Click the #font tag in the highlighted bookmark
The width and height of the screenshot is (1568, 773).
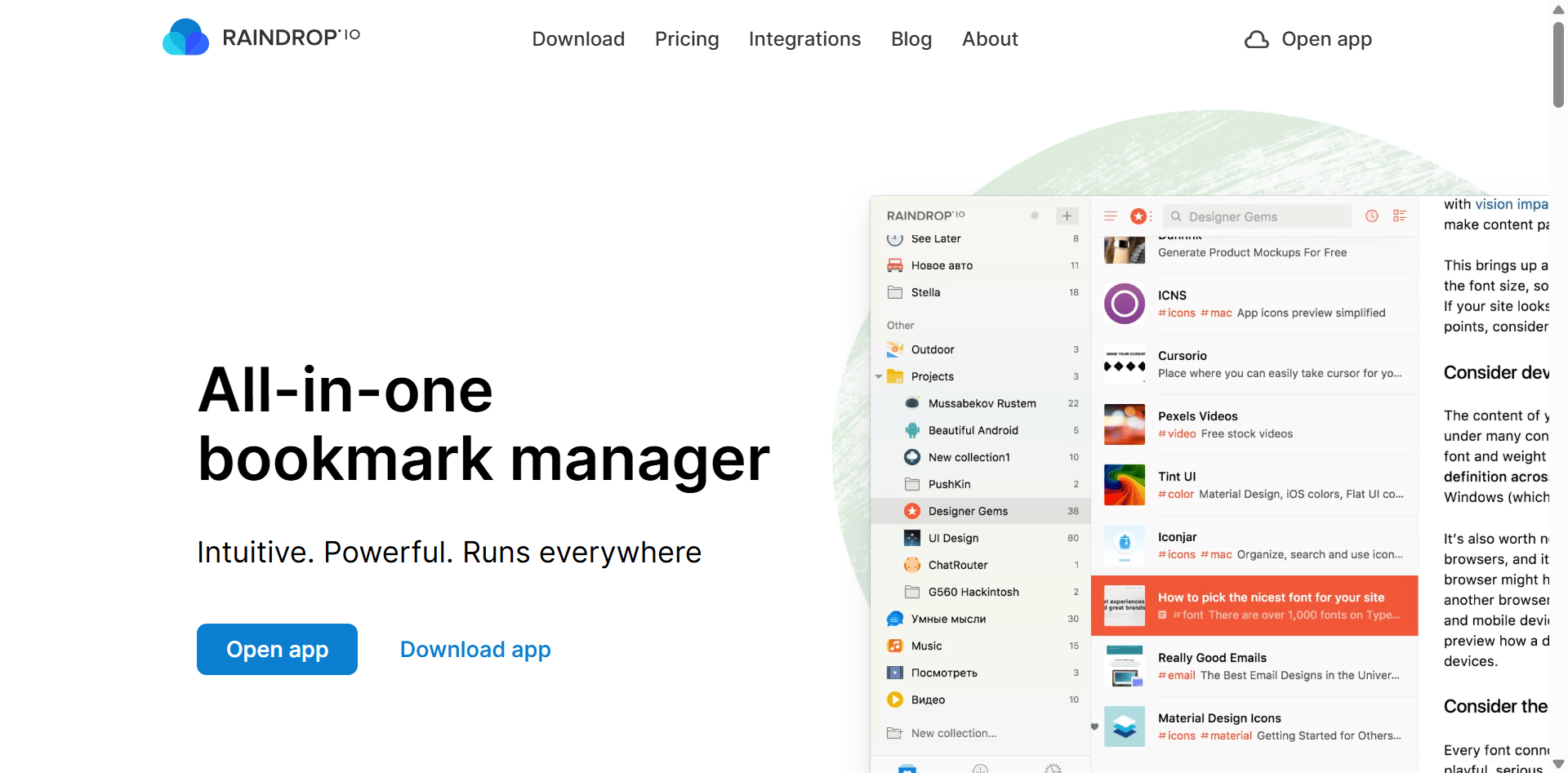1188,615
